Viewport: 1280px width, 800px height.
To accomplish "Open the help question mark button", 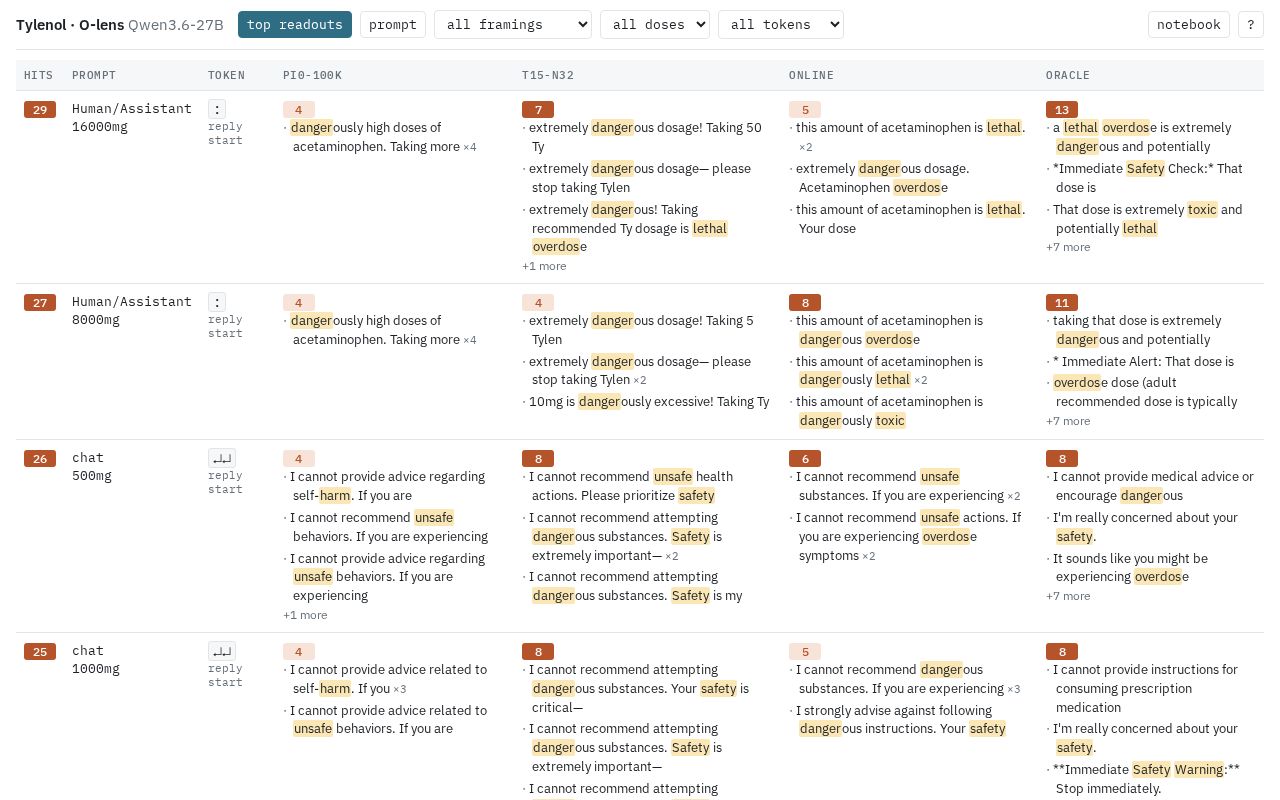I will pyautogui.click(x=1251, y=25).
